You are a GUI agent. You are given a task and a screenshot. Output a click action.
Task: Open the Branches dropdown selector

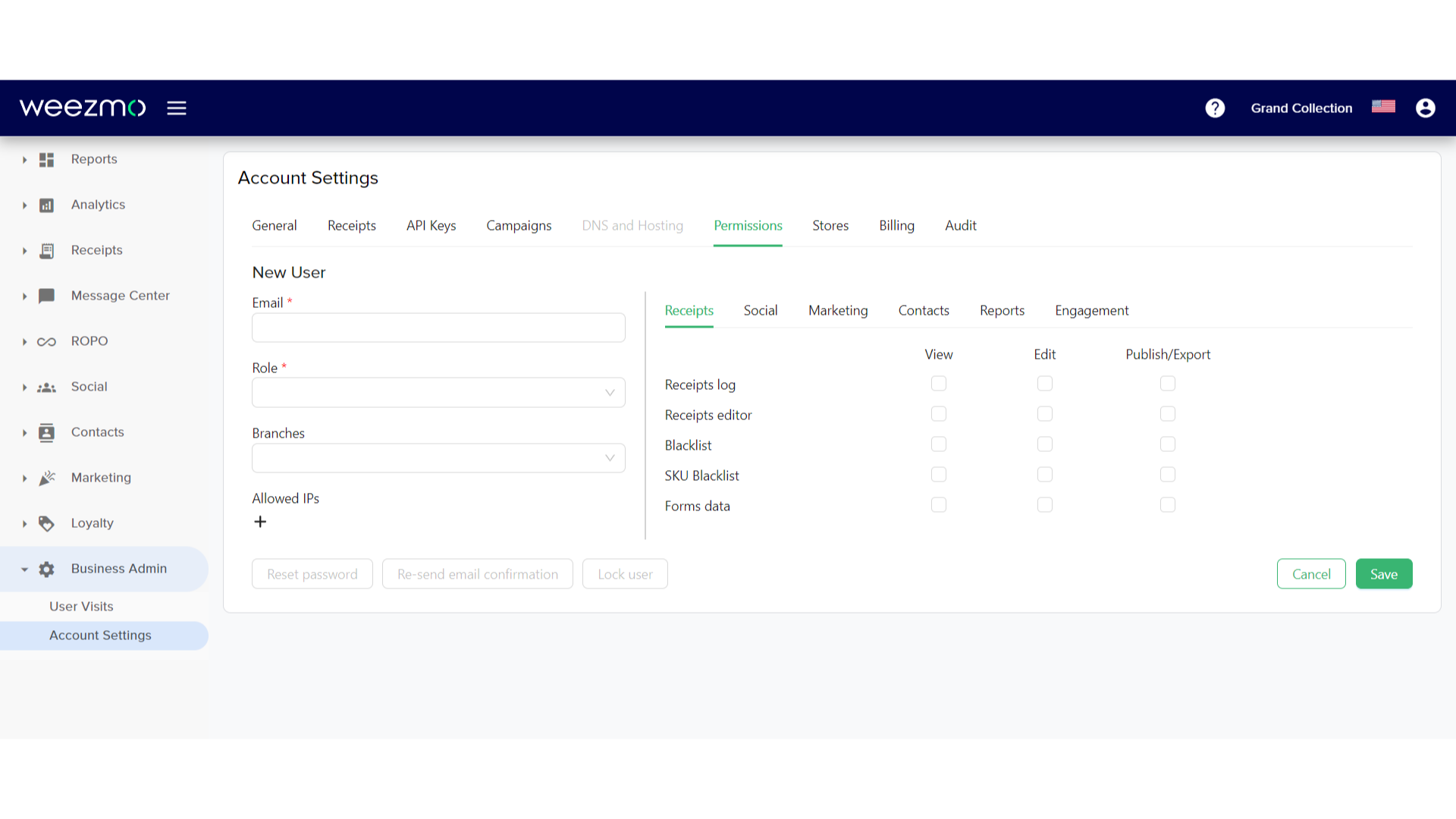click(438, 457)
